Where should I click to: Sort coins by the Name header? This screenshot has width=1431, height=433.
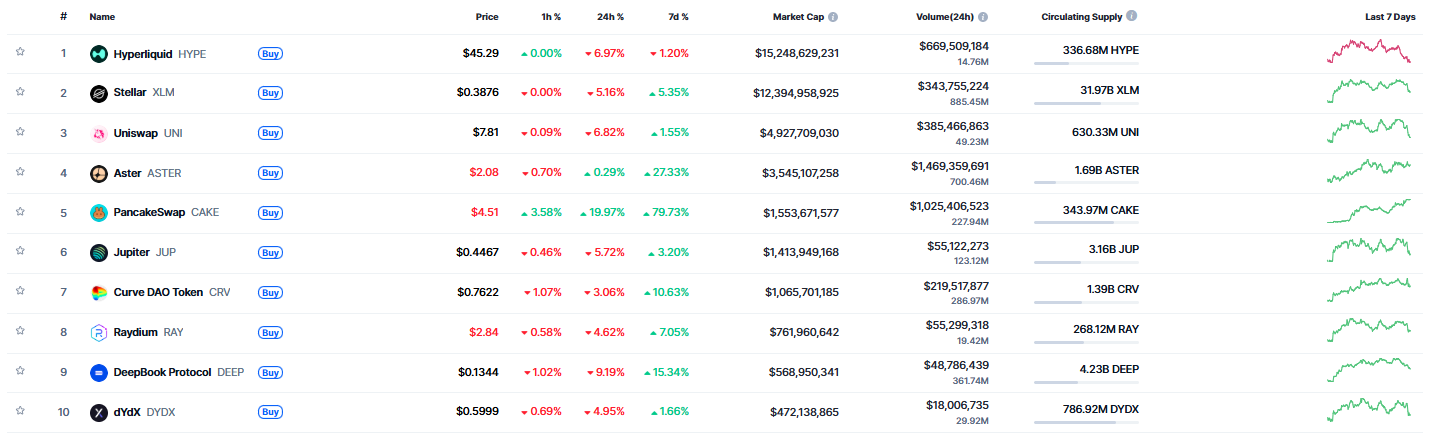(x=102, y=17)
